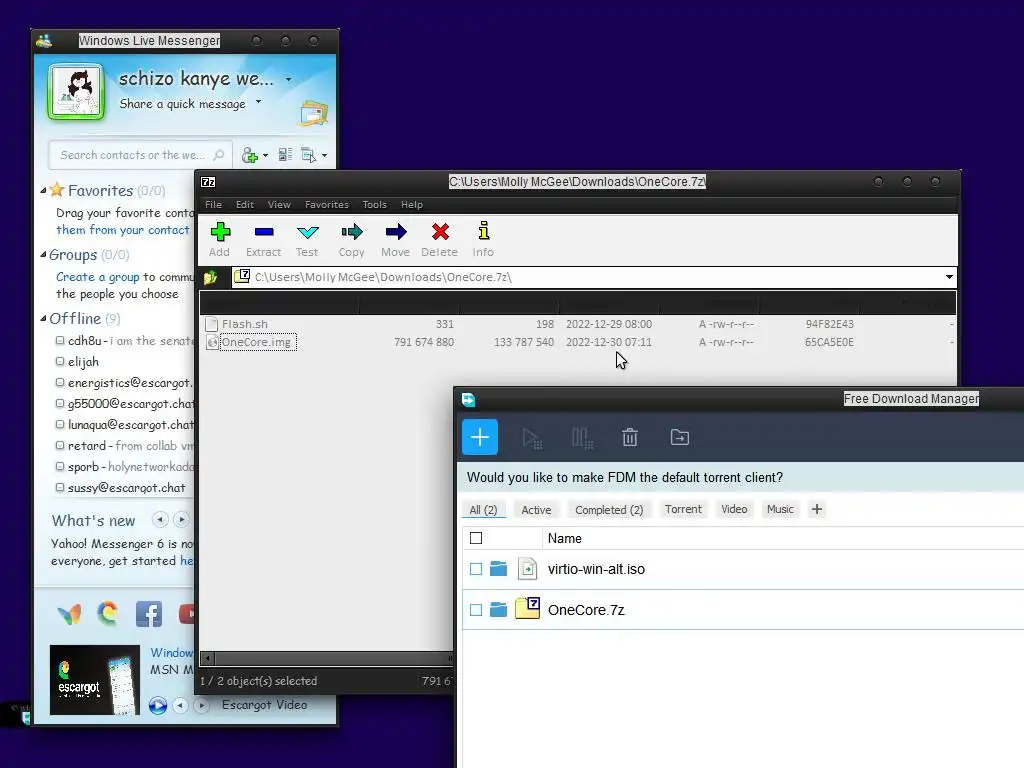Open the Favorites menu in 7-Zip
The height and width of the screenshot is (768, 1024).
(327, 204)
